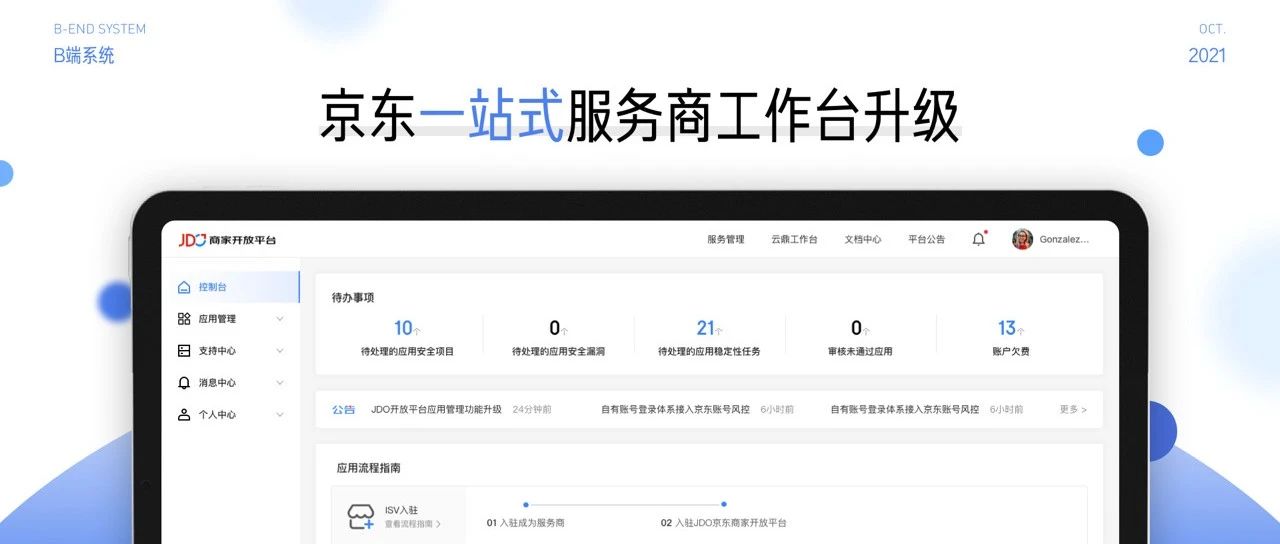Click the second progress step dot
The height and width of the screenshot is (544, 1280).
[x=724, y=504]
